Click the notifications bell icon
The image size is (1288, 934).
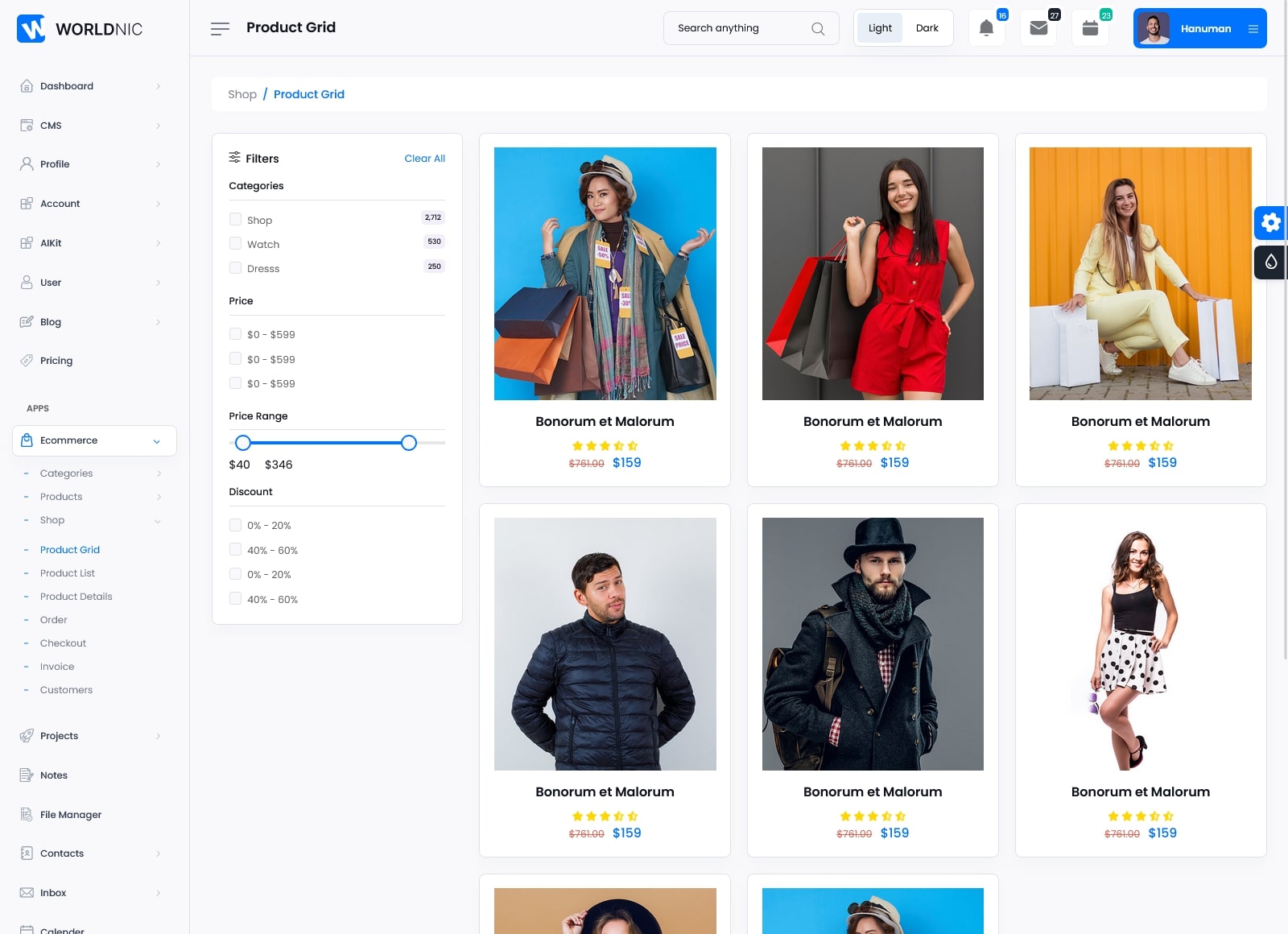pos(986,28)
